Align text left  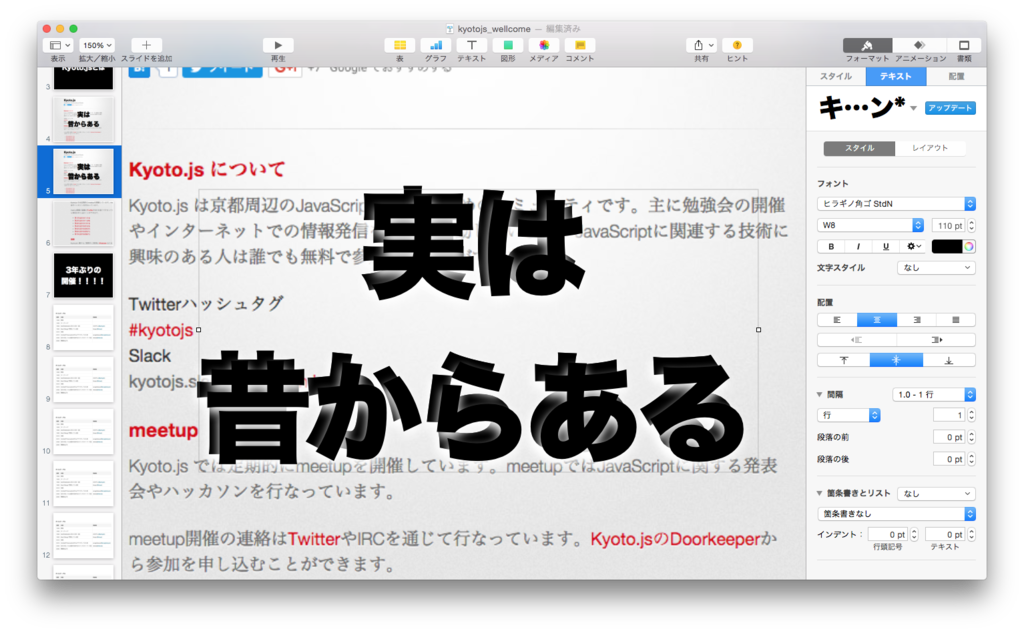click(x=837, y=320)
